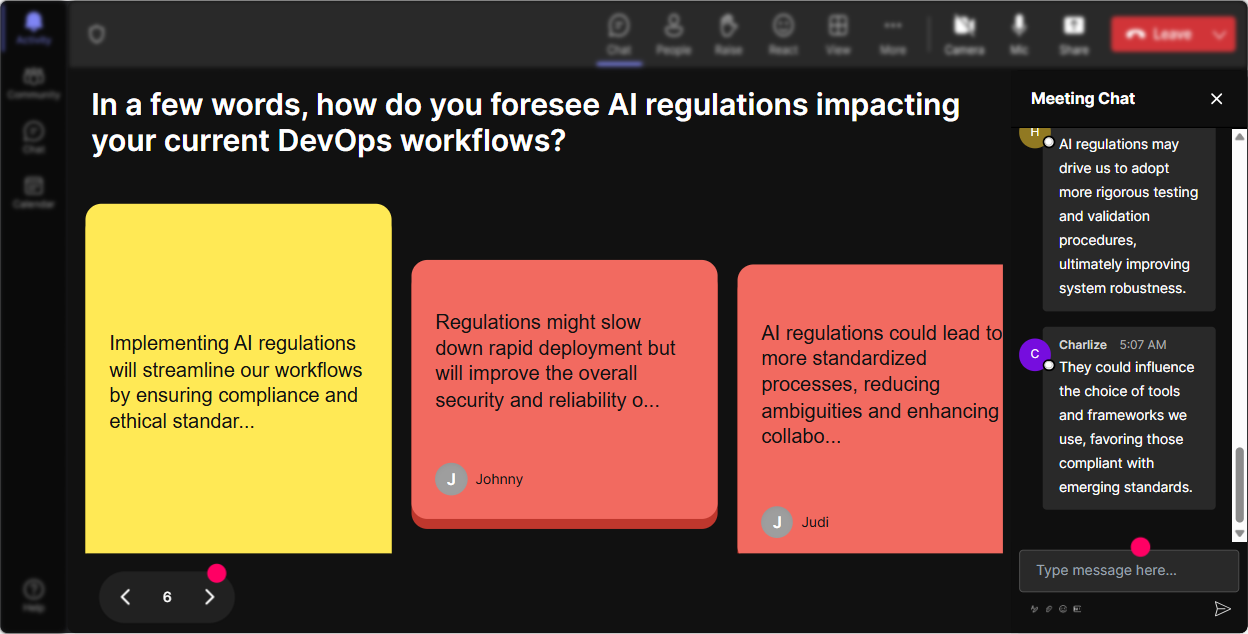1248x634 pixels.
Task: Send the chat message with arrow icon
Action: click(1222, 609)
